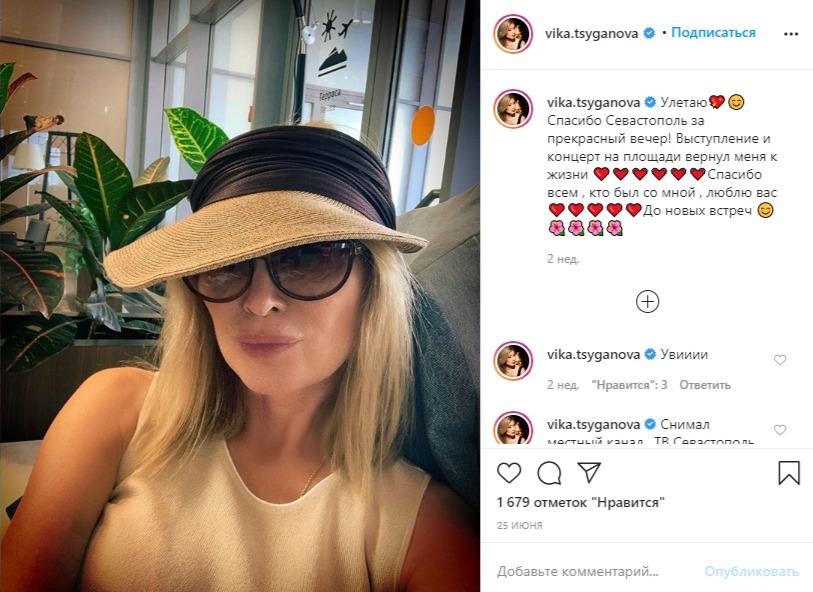
Task: Click the caption author avatar
Action: (513, 109)
